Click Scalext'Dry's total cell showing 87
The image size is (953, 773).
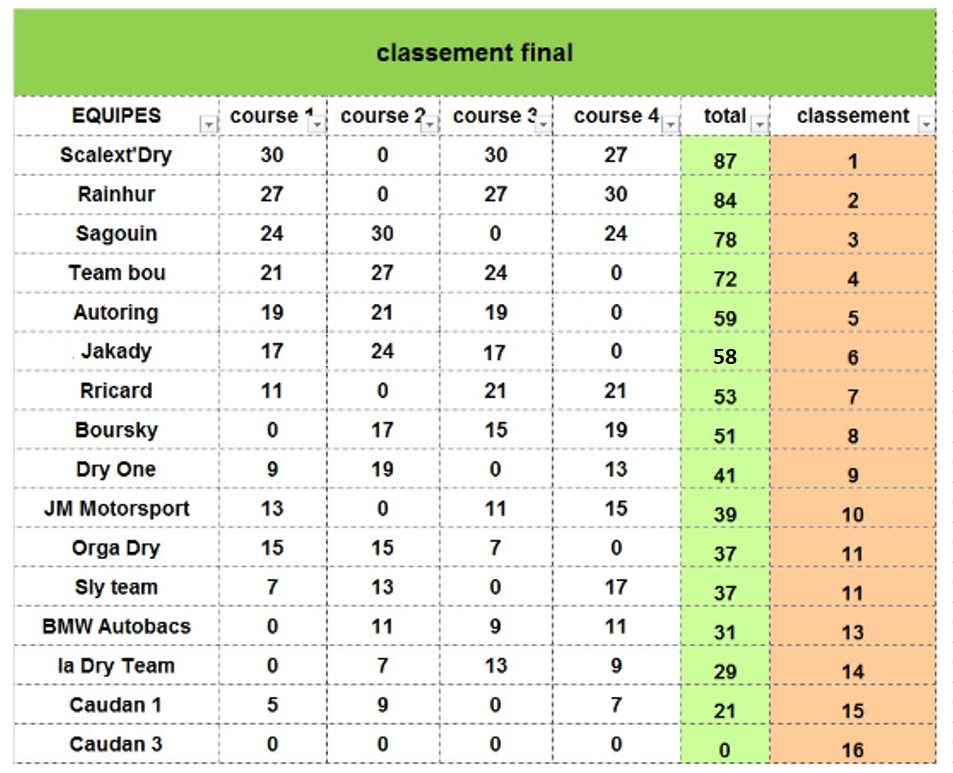(725, 160)
